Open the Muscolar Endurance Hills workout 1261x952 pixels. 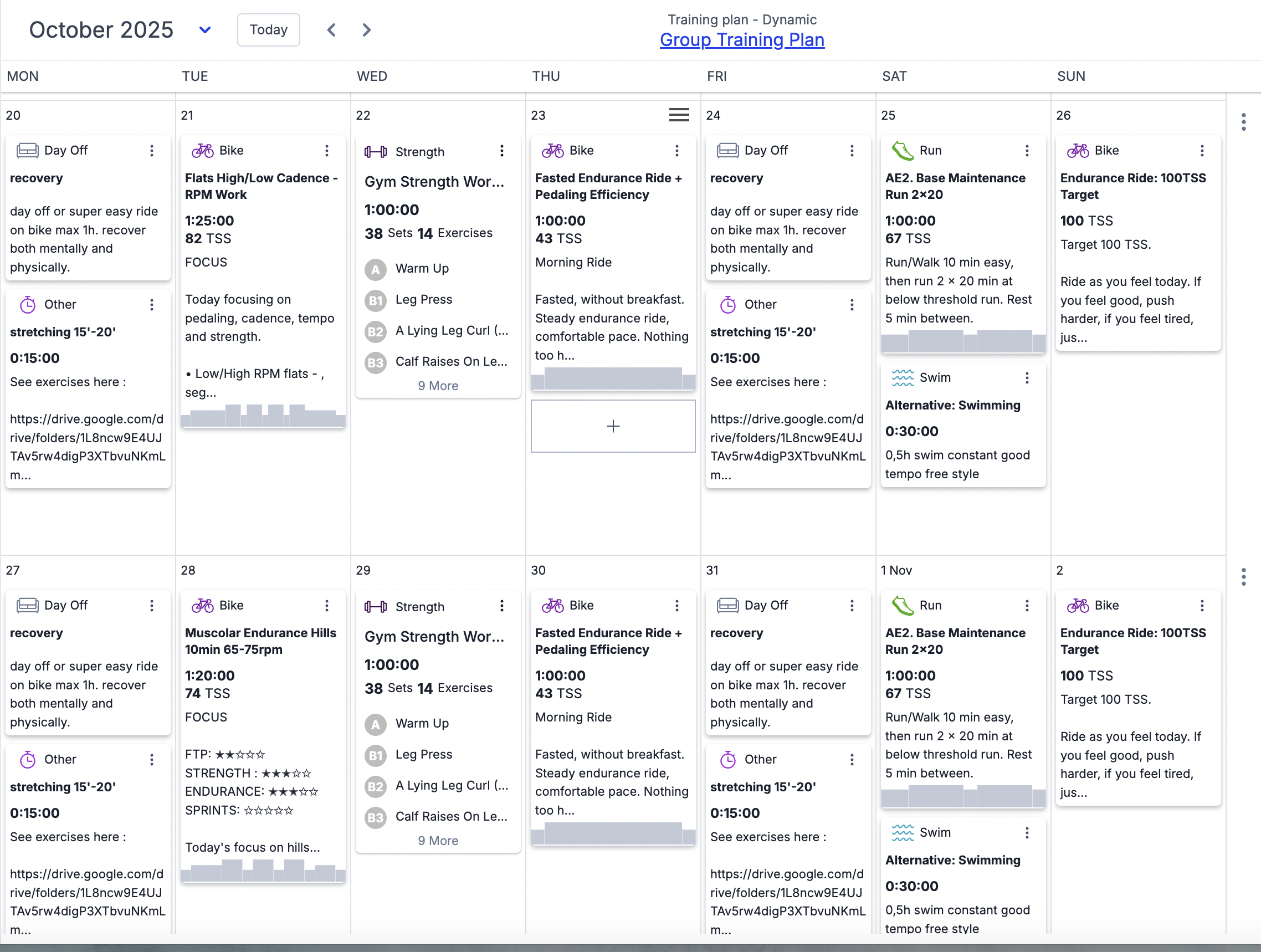coord(260,641)
